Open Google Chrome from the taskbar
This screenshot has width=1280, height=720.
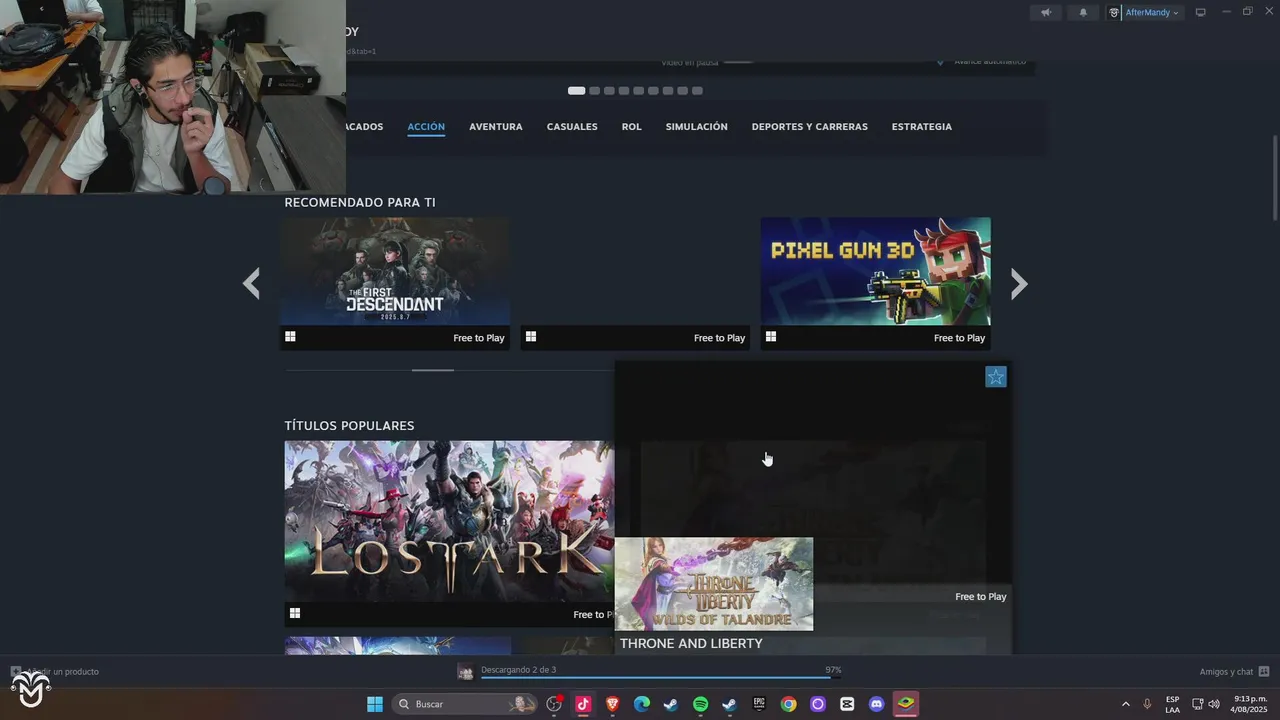(x=788, y=704)
